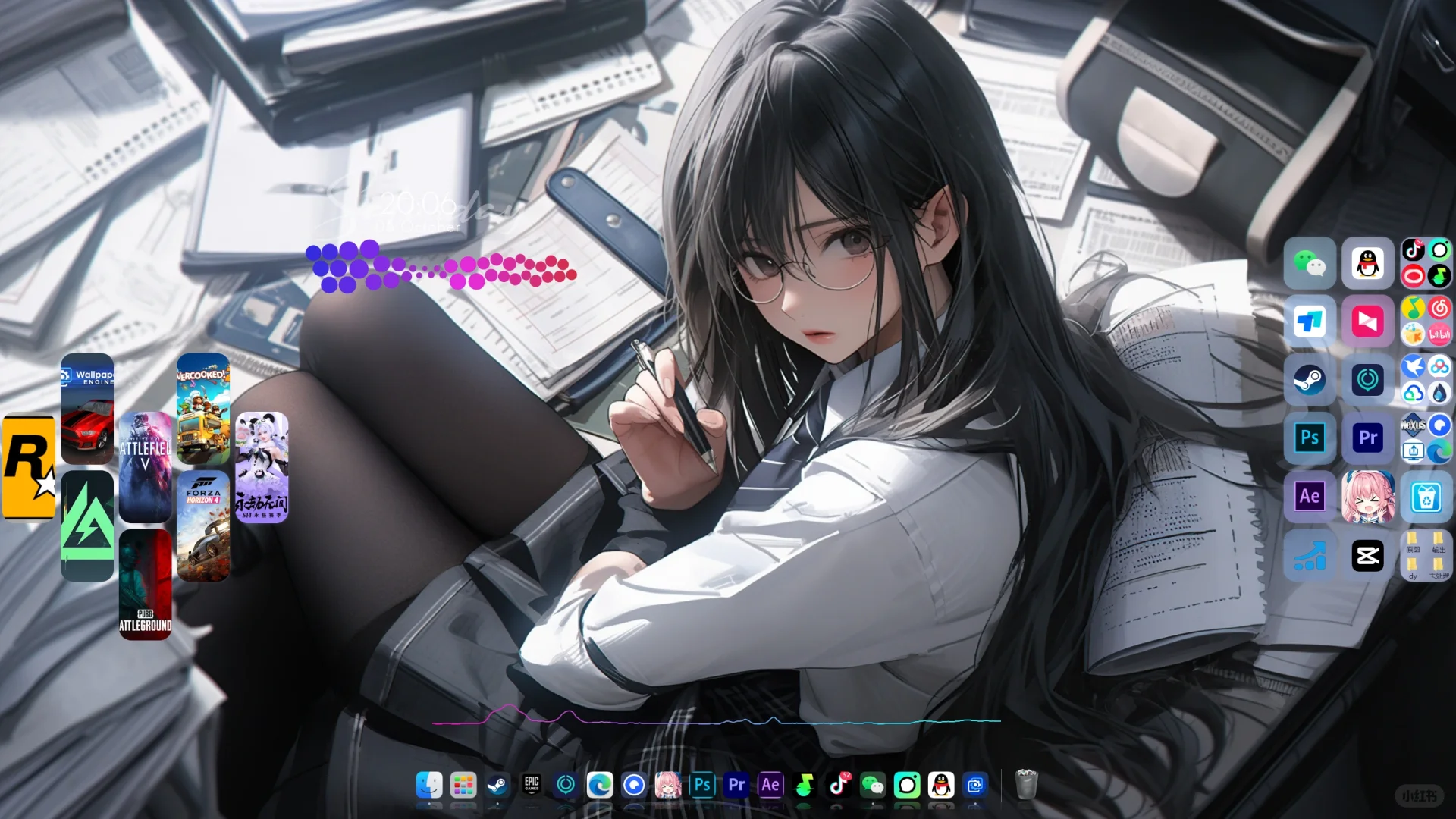This screenshot has height=819, width=1456.
Task: Launch After Effects from the dock
Action: (x=770, y=785)
